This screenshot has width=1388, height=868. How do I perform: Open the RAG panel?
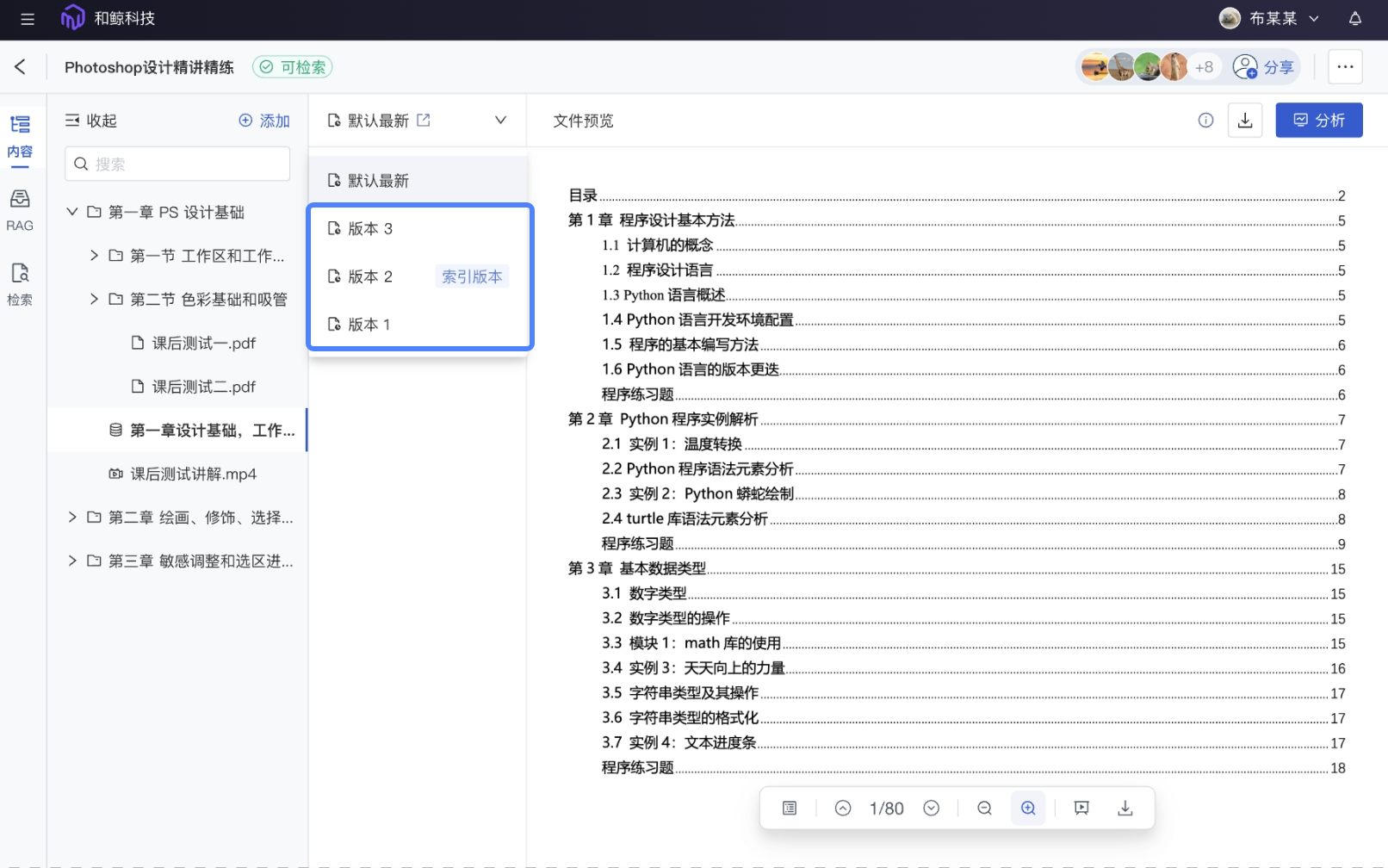[x=20, y=211]
